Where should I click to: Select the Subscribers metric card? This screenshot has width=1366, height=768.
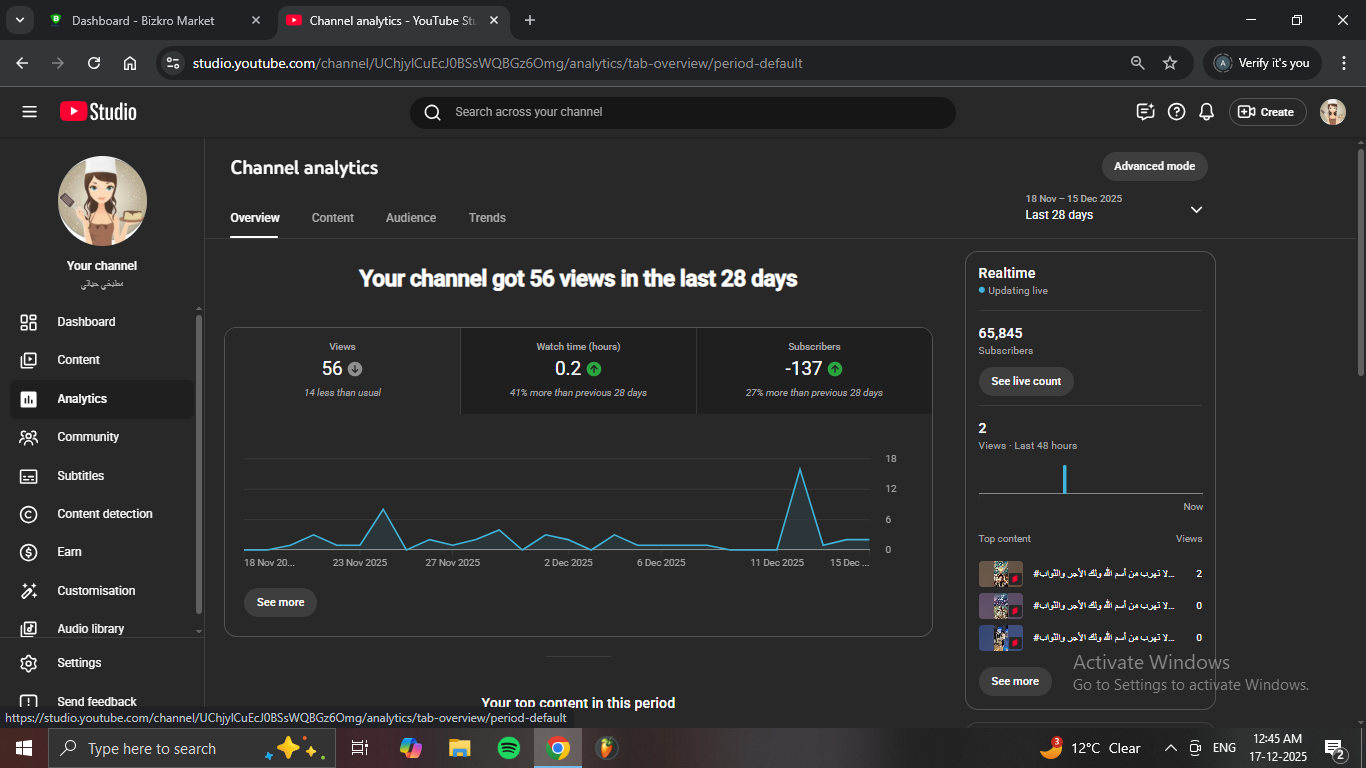click(814, 370)
